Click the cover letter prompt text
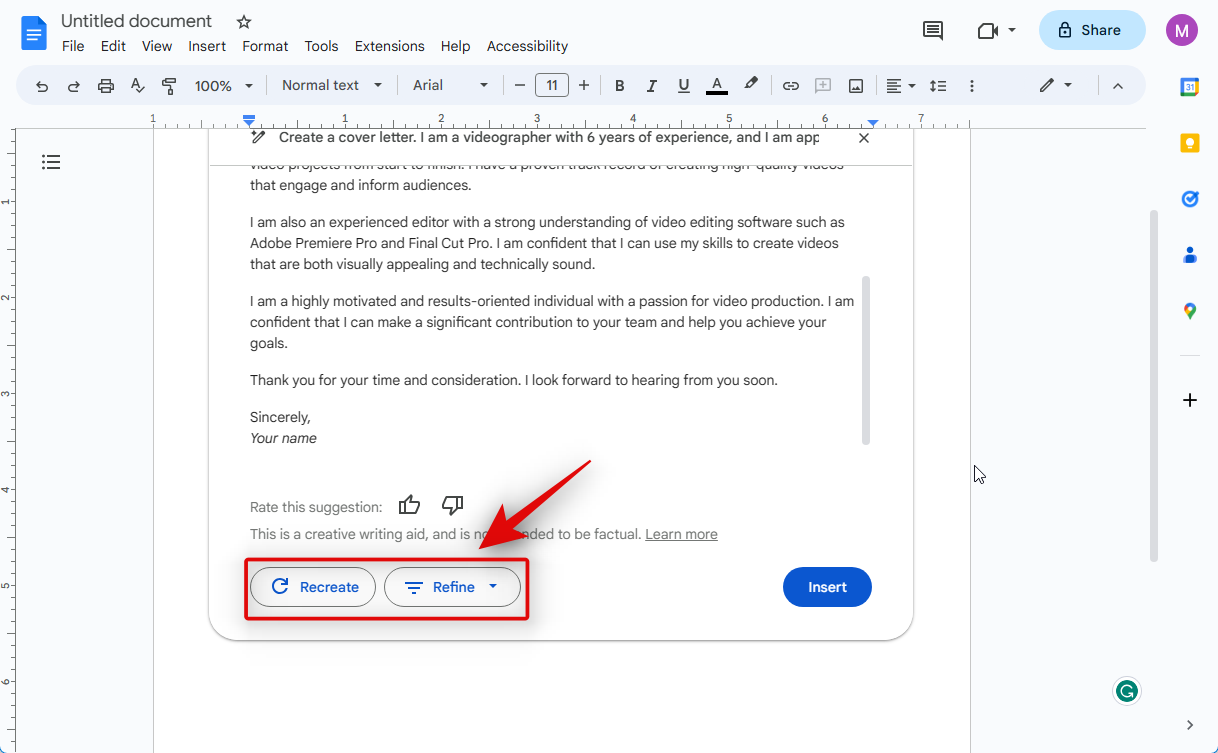 (x=549, y=138)
